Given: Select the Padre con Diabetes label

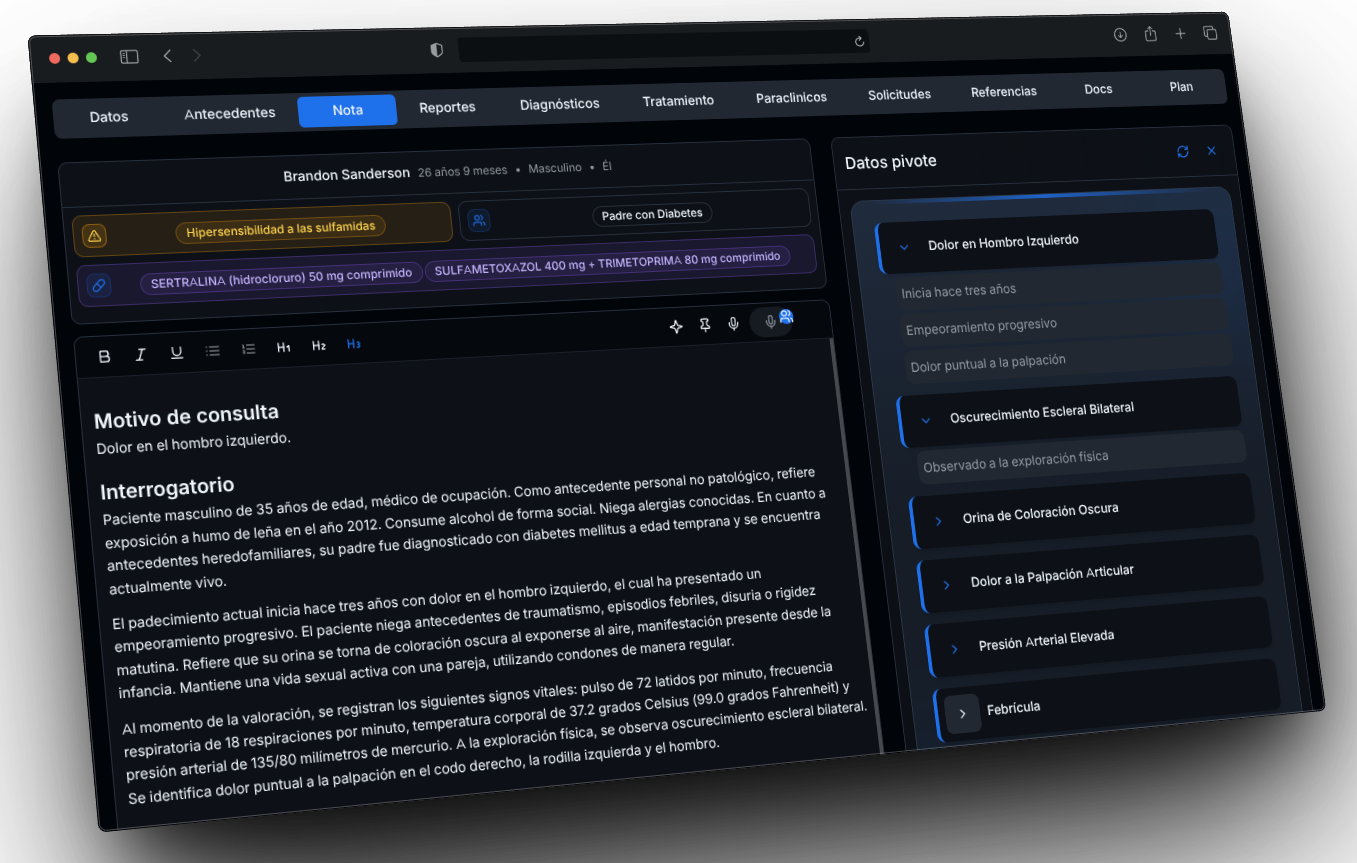Looking at the screenshot, I should [x=652, y=214].
